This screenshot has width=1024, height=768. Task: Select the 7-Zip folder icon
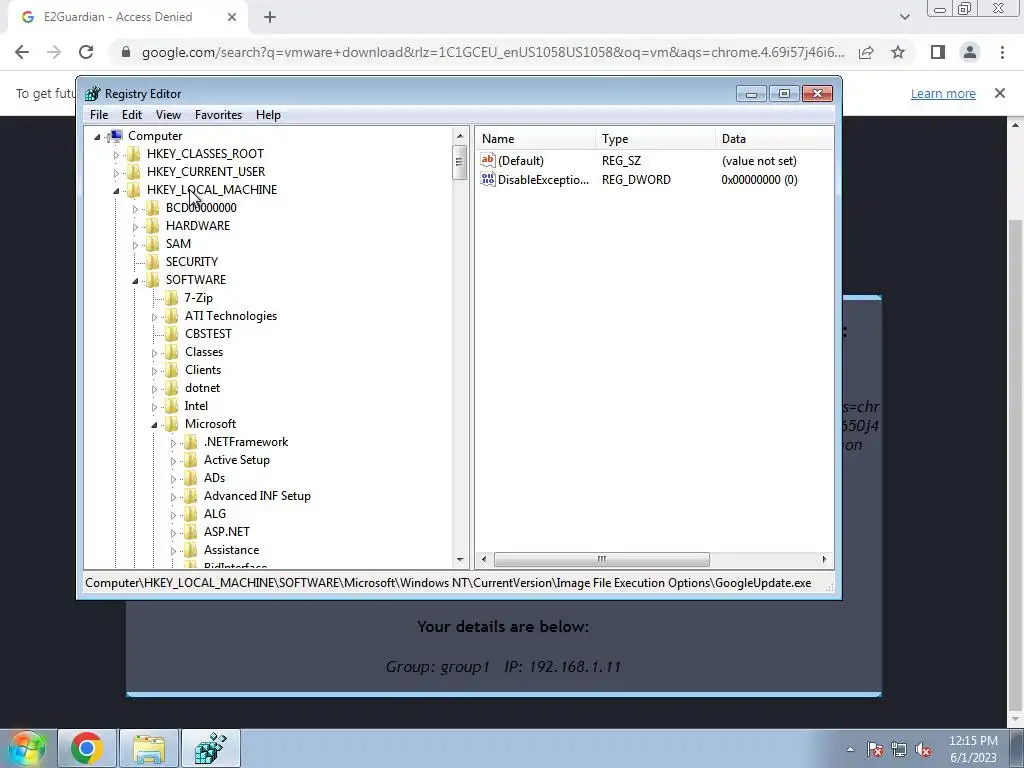[x=171, y=298]
